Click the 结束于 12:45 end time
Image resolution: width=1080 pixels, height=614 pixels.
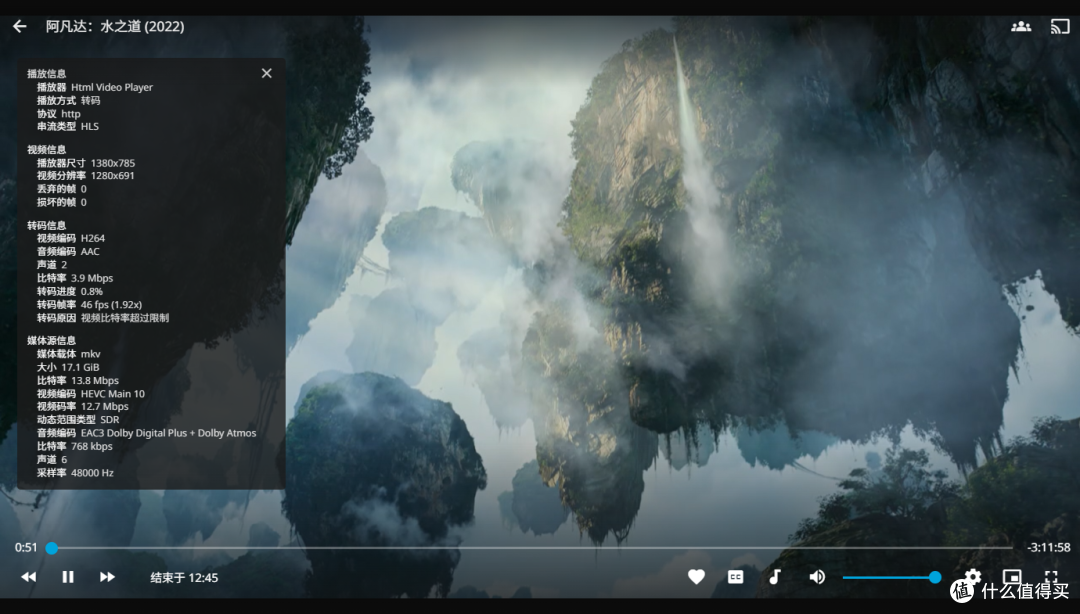(x=184, y=577)
